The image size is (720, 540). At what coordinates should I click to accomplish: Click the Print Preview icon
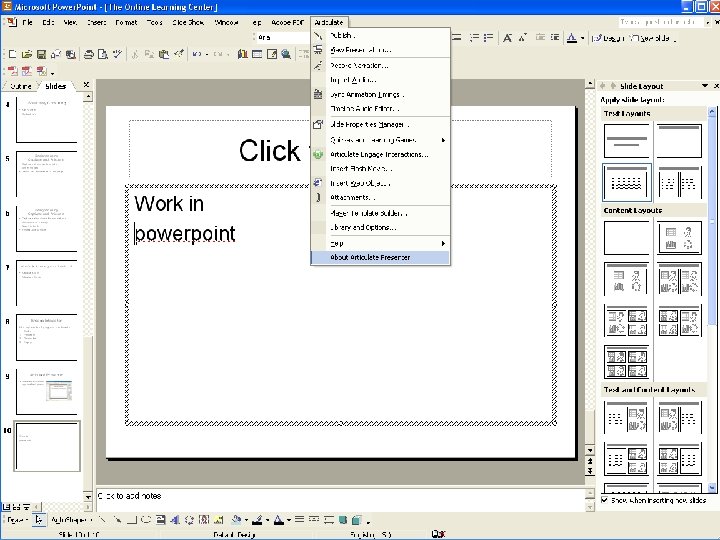[103, 54]
